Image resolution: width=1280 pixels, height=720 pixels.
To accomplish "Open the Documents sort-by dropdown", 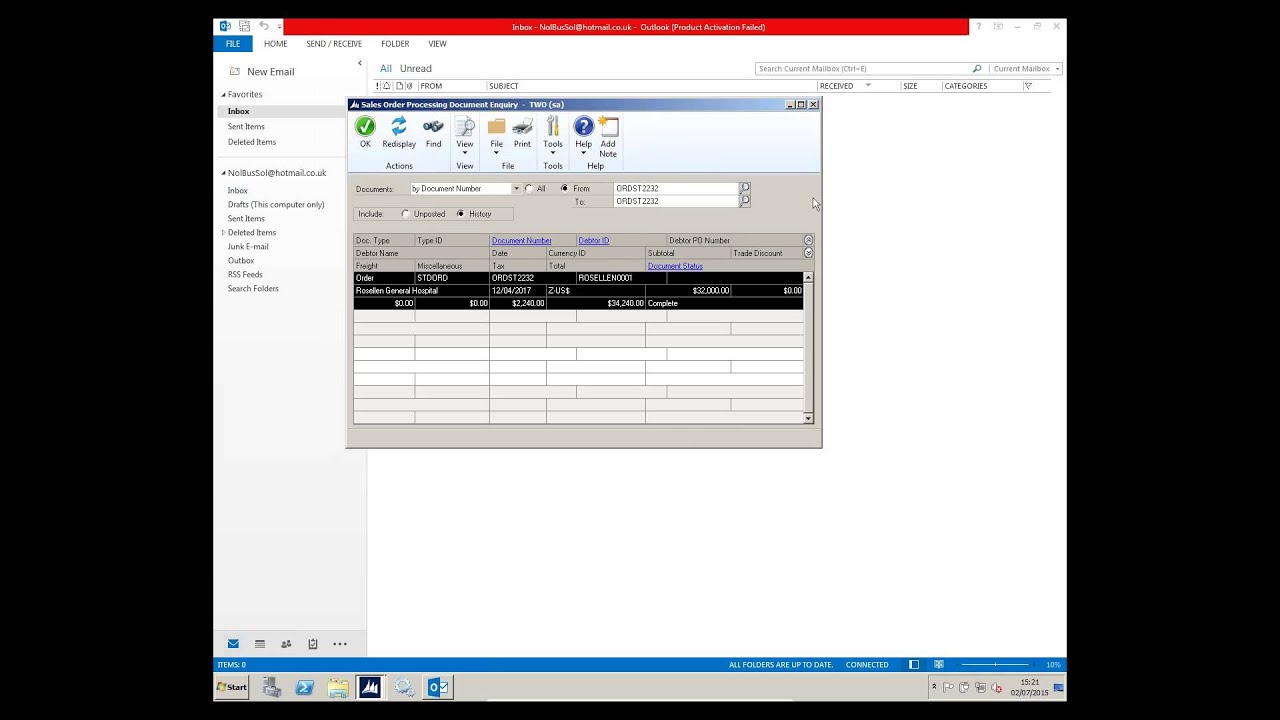I will [x=516, y=188].
